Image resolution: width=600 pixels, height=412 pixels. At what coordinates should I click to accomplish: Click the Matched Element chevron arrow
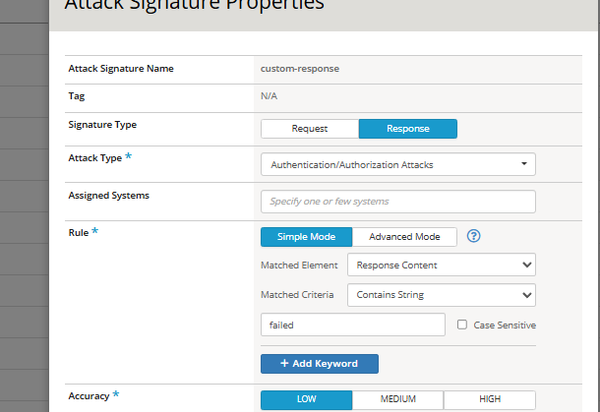pyautogui.click(x=526, y=265)
